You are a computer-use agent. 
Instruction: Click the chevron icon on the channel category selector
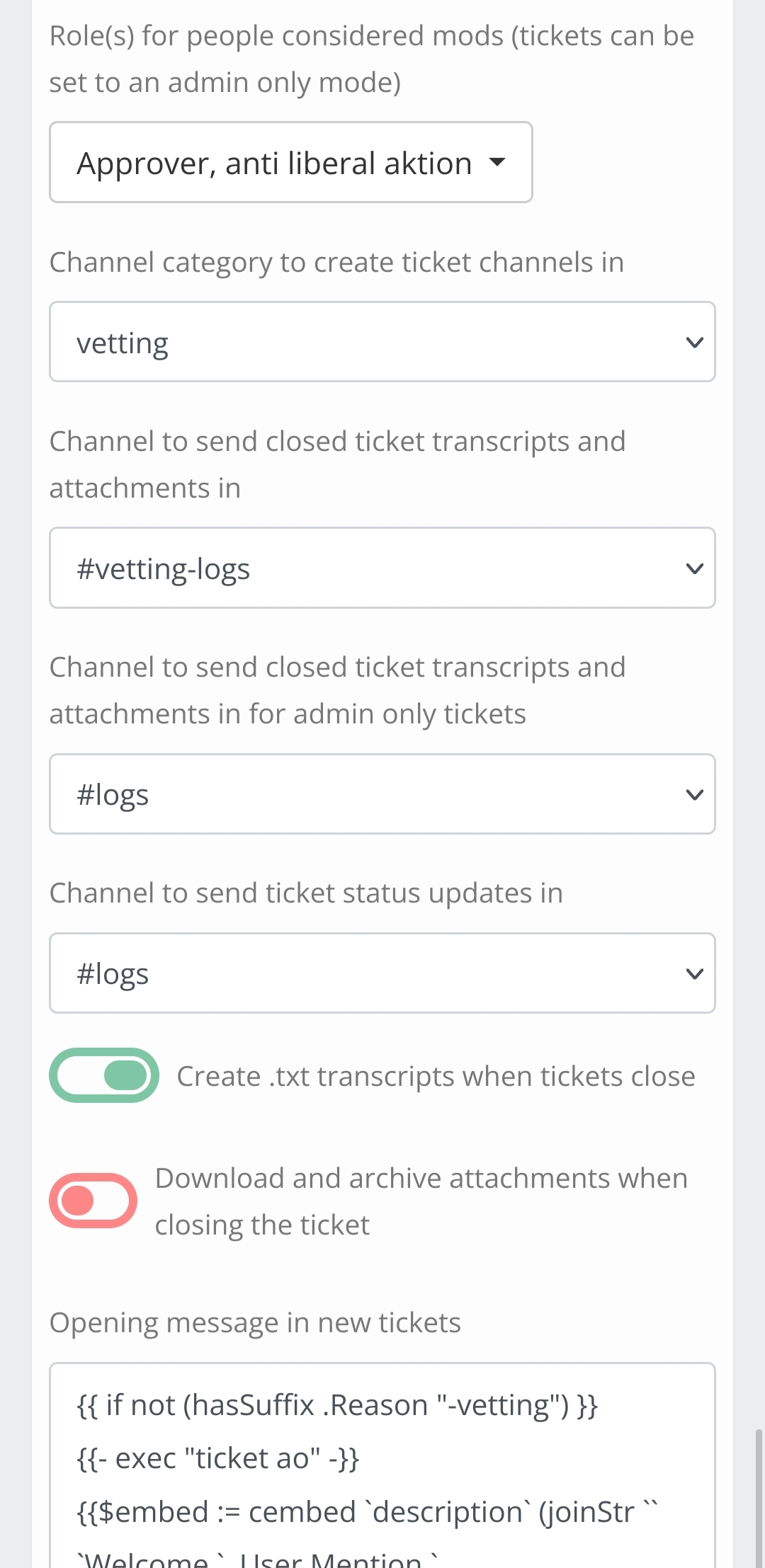coord(695,342)
